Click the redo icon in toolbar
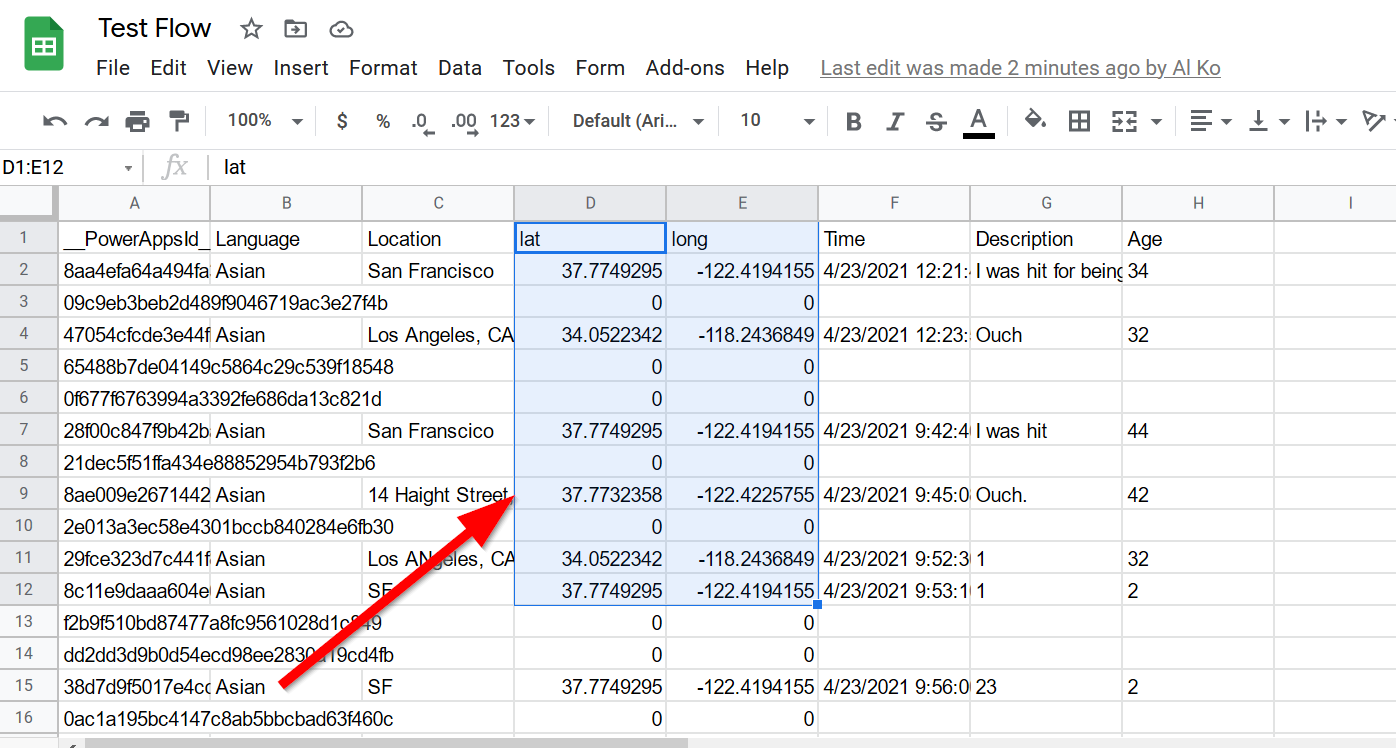1396x748 pixels. (x=96, y=122)
